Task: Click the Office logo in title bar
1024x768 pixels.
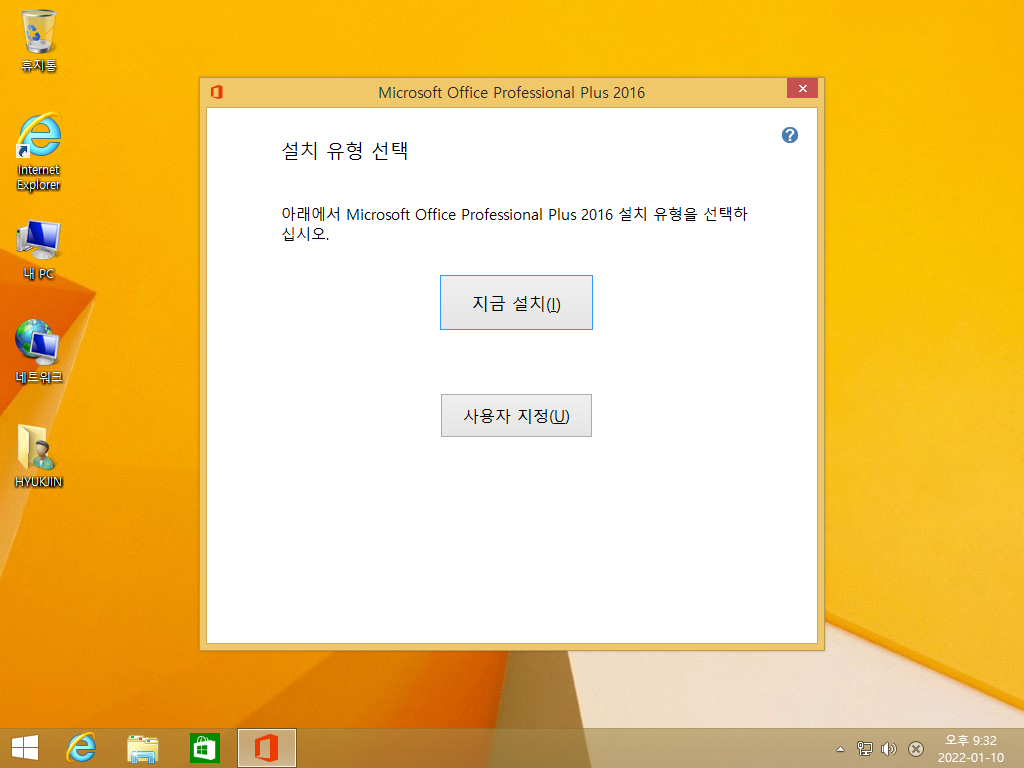Action: (217, 92)
